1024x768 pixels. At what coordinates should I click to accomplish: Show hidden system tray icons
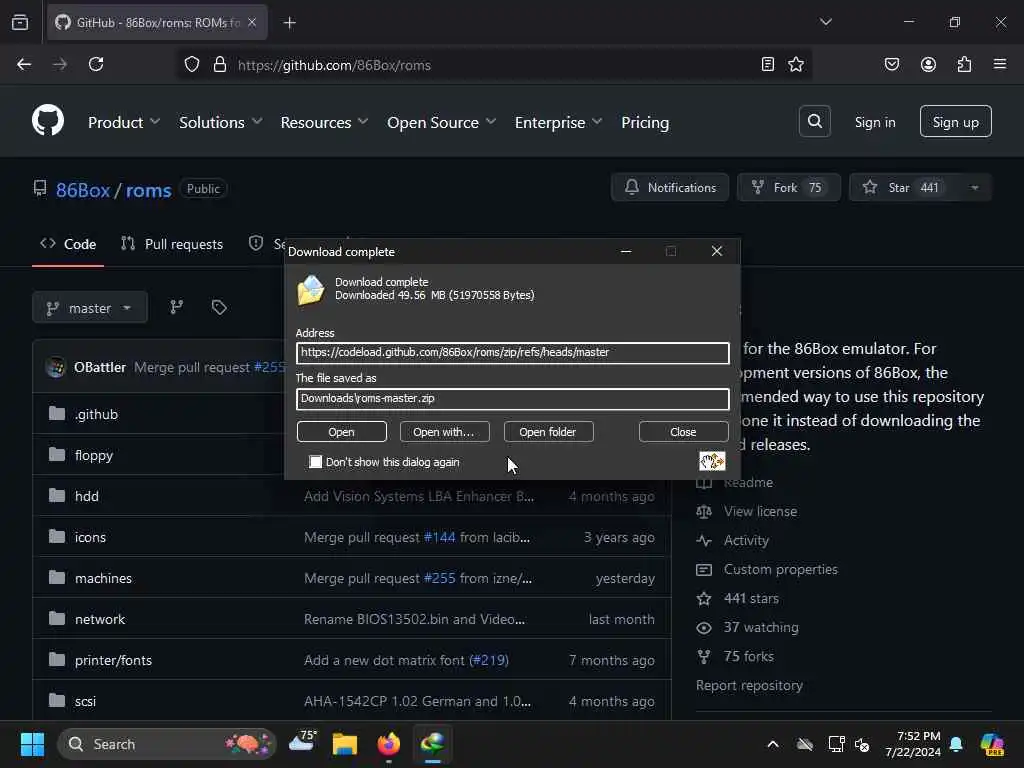(x=773, y=744)
